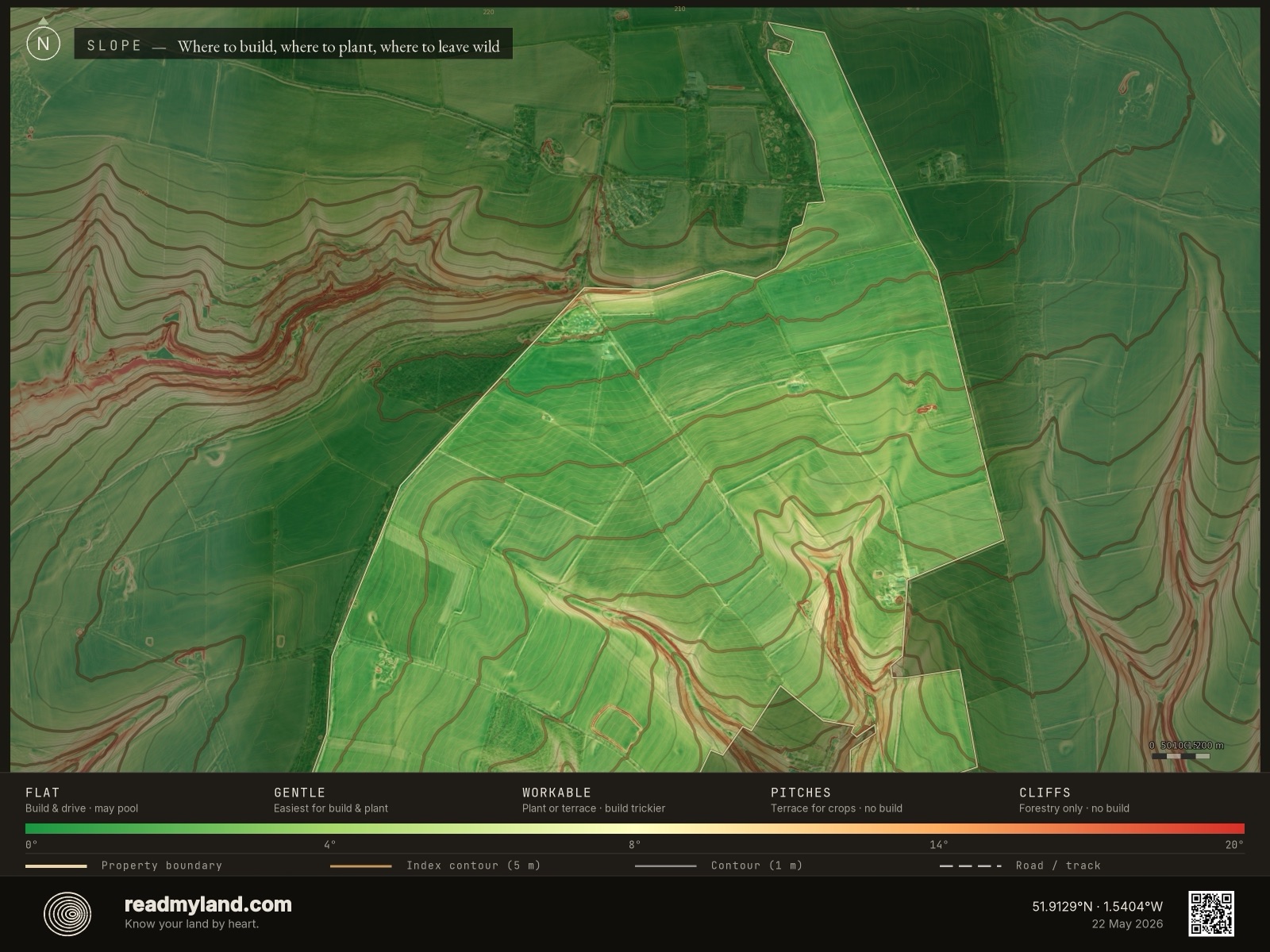Viewport: 1270px width, 952px height.
Task: Click the Road / track legend label
Action: pos(1058,866)
